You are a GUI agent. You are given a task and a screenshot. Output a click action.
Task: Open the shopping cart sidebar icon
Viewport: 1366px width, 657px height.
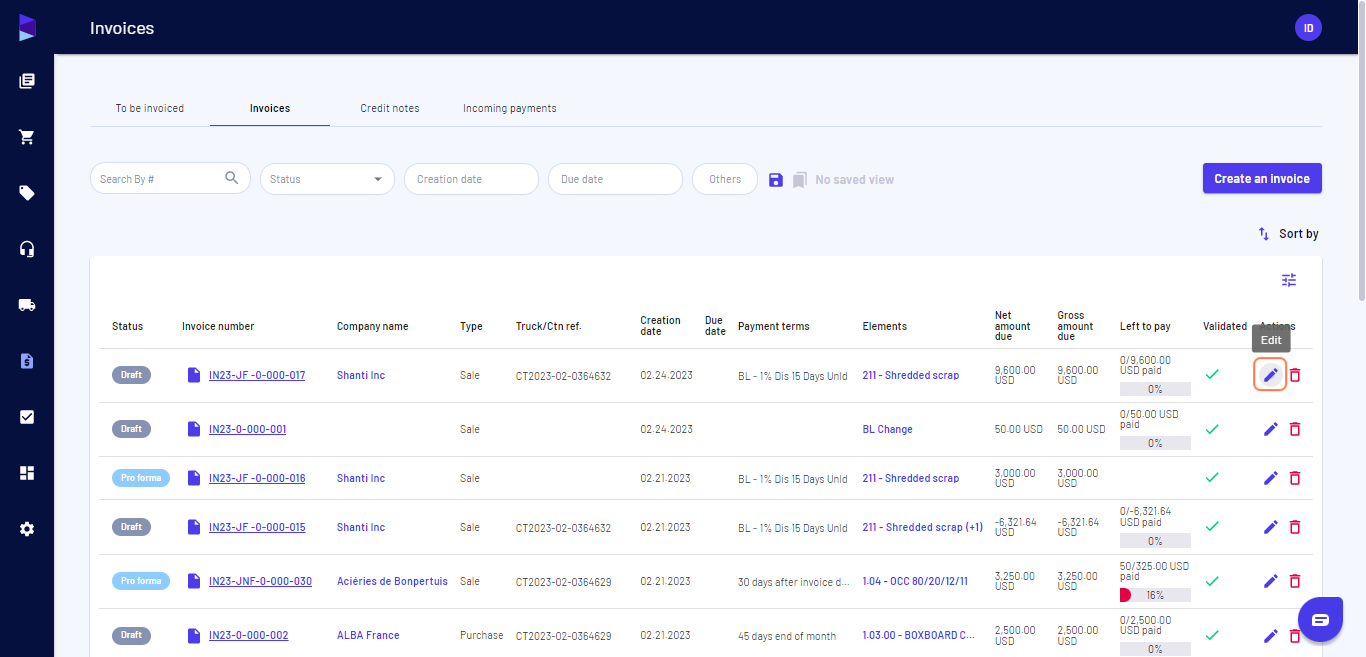pyautogui.click(x=27, y=137)
